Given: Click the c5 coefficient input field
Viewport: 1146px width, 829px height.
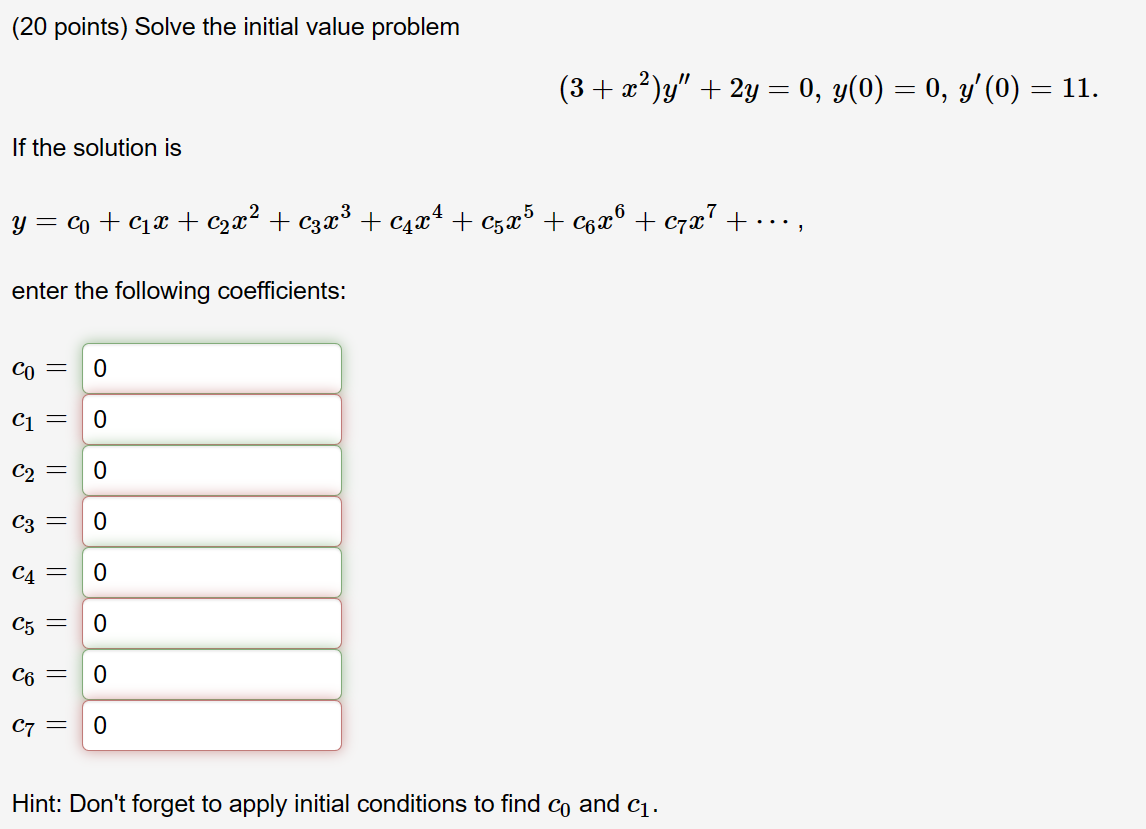Looking at the screenshot, I should (x=210, y=622).
